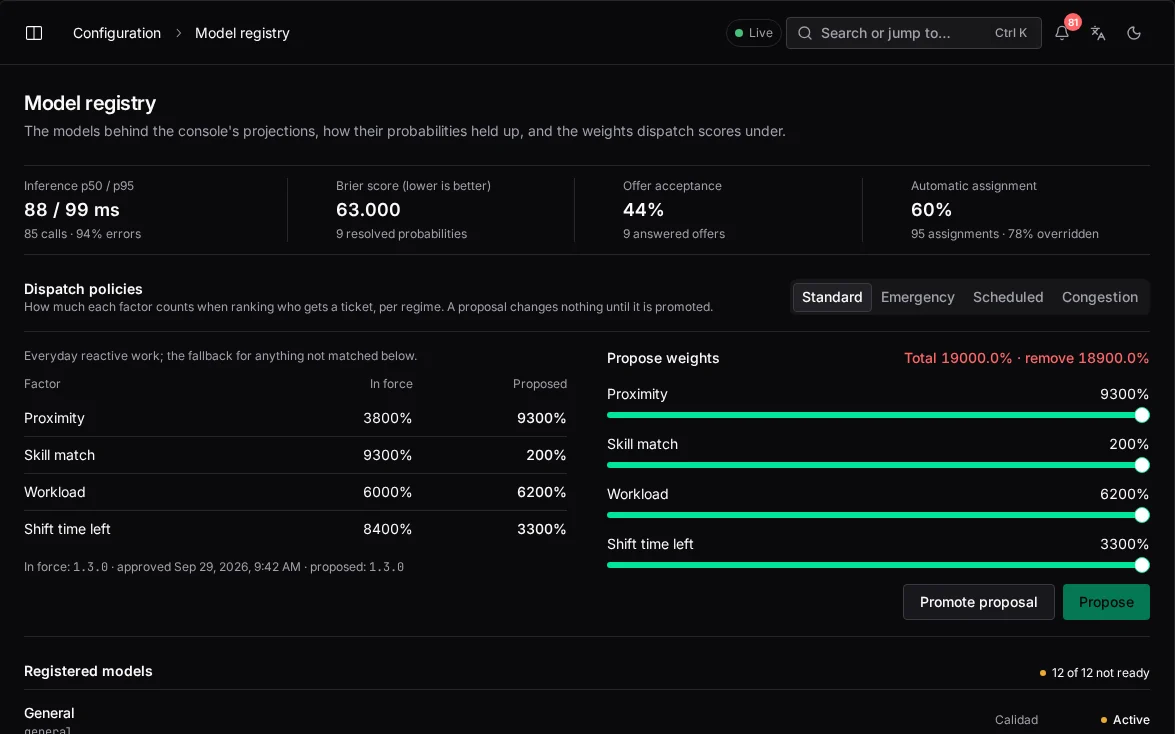This screenshot has width=1175, height=734.
Task: Adjust the Skill match weight slider
Action: click(x=878, y=465)
